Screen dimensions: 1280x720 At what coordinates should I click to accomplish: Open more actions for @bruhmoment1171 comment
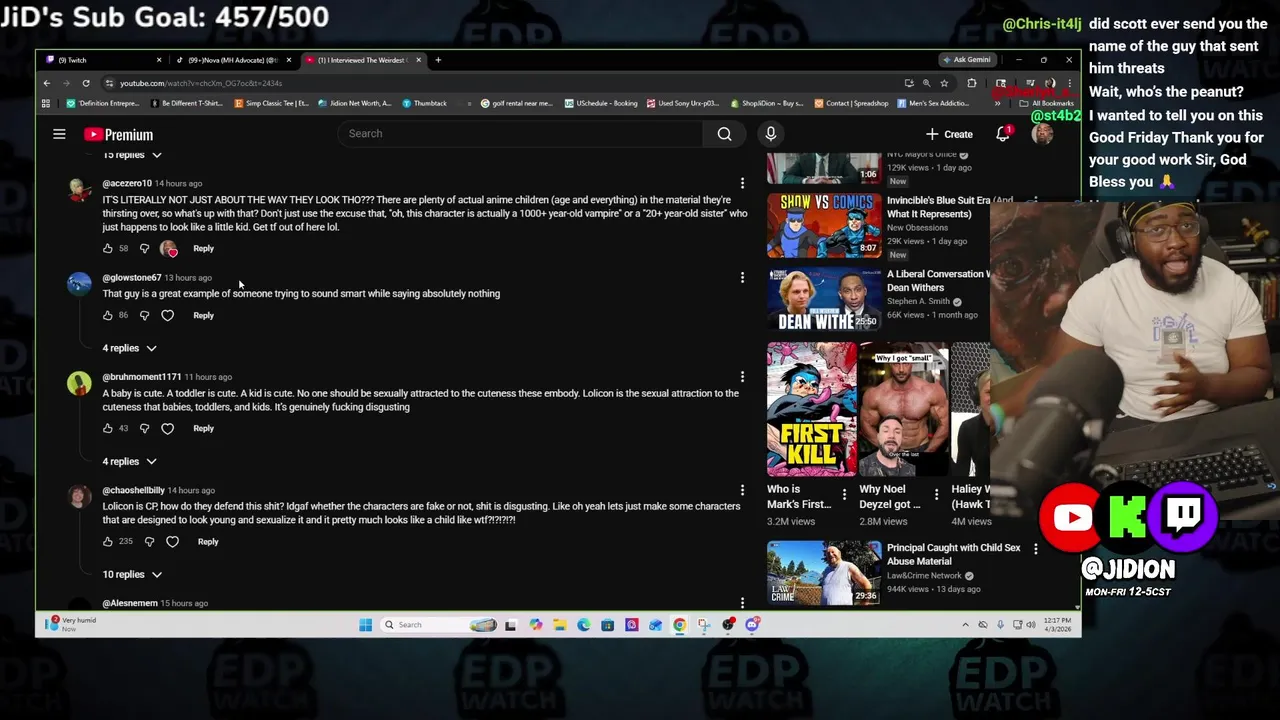coord(742,377)
